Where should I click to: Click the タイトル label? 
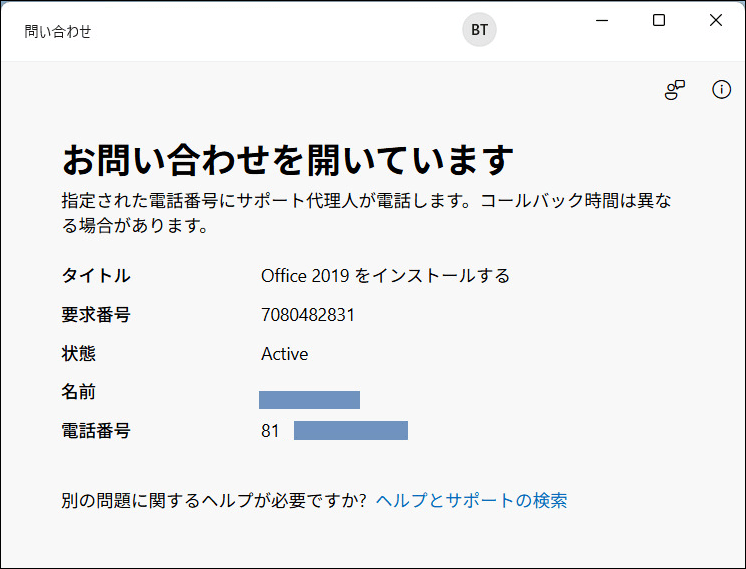(x=96, y=276)
